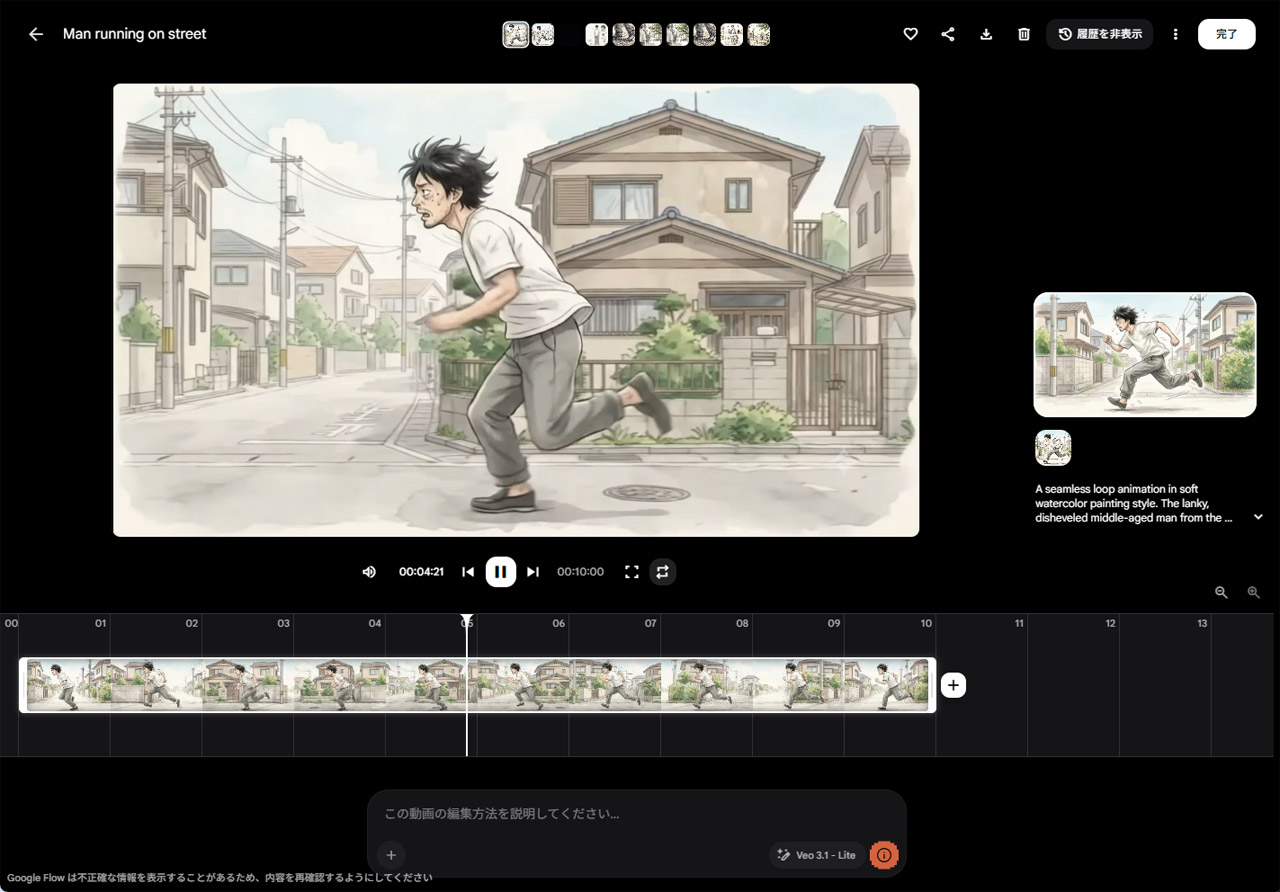Click the main video preview image
Viewport: 1280px width, 892px height.
(516, 310)
